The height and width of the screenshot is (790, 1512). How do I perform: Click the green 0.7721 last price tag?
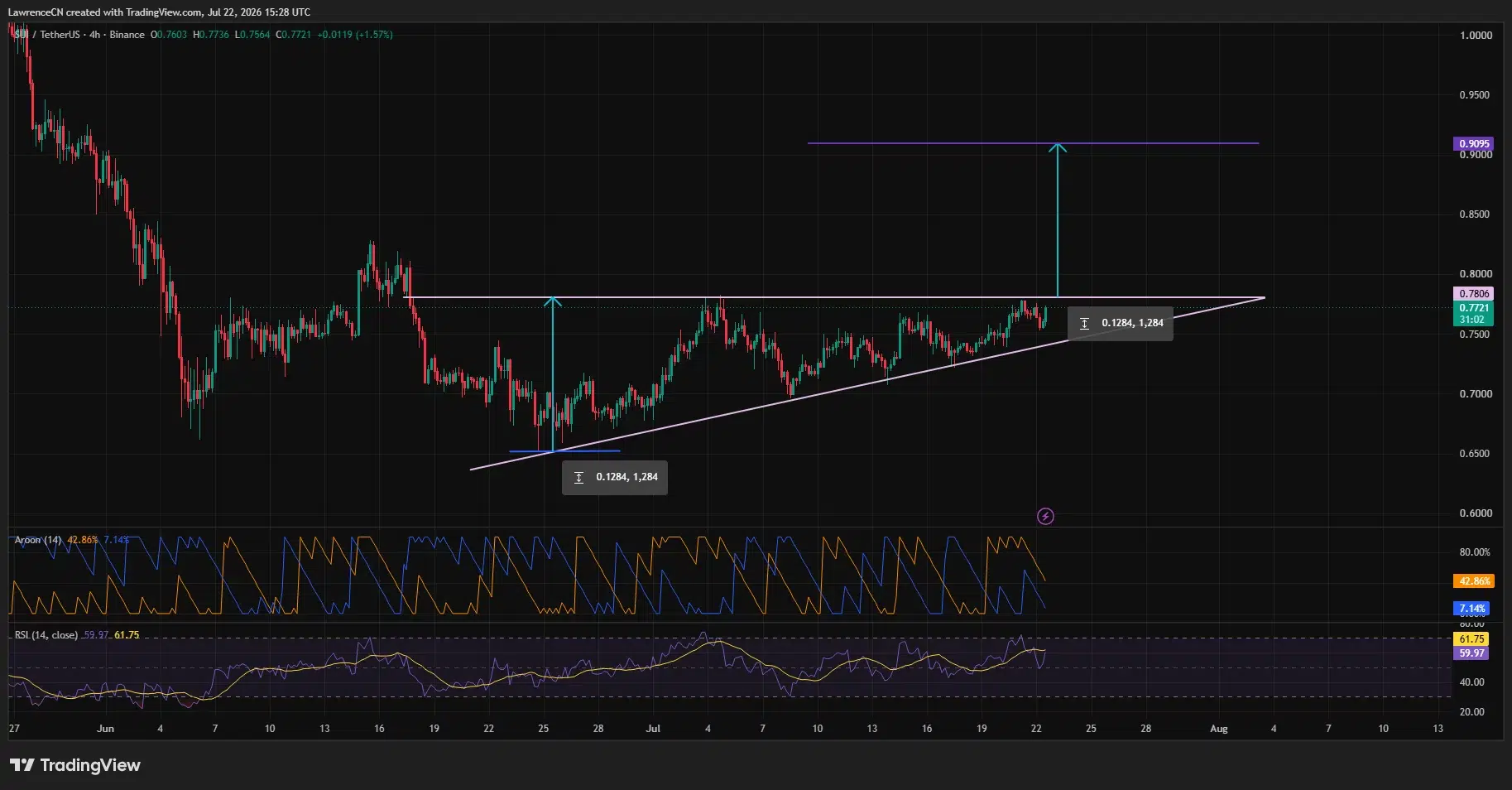pos(1474,308)
